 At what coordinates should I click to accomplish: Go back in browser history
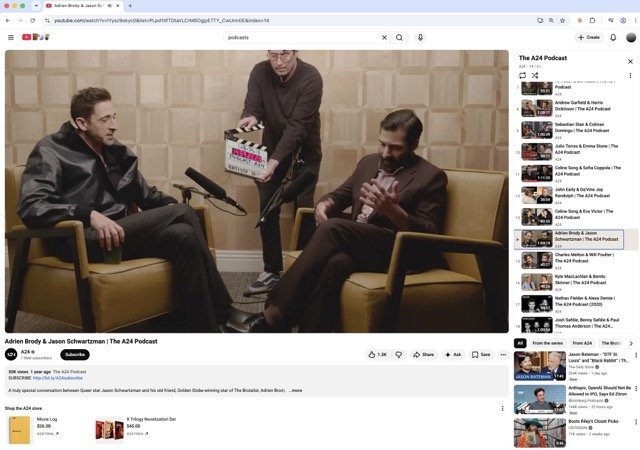(8, 20)
